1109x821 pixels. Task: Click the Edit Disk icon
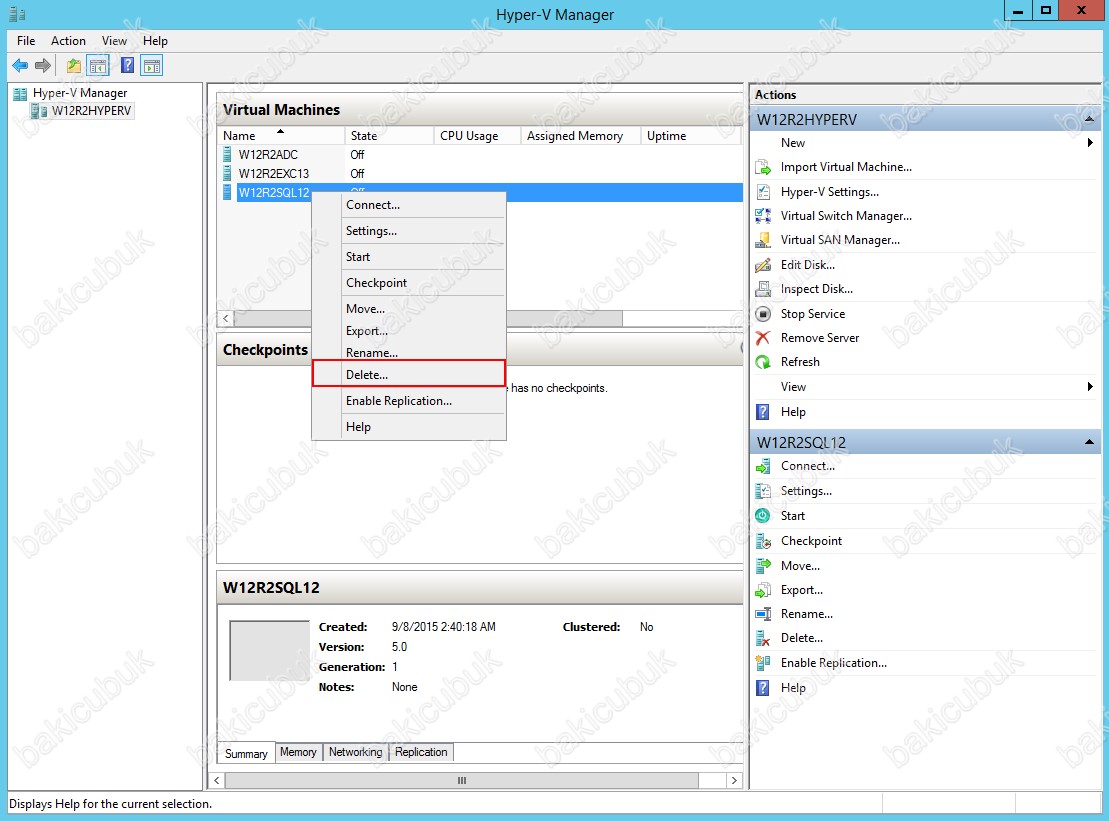762,264
